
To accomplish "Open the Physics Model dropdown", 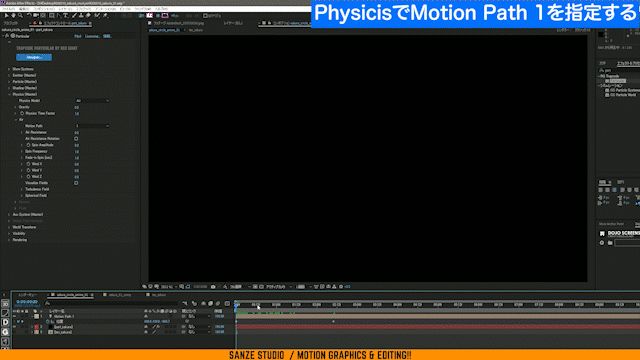I will (92, 101).
